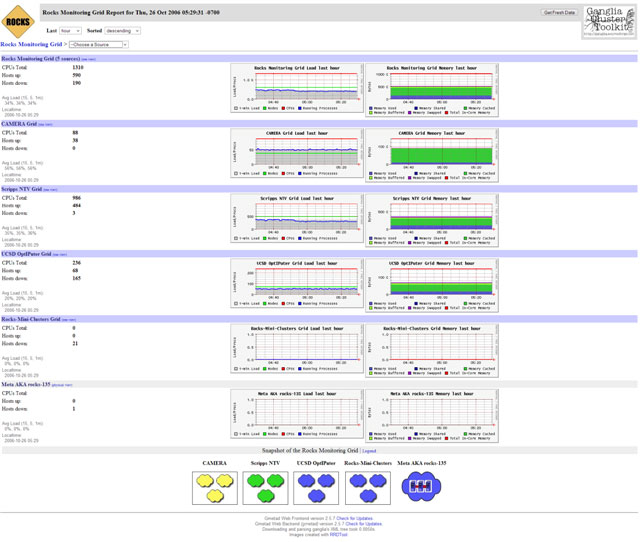Open the Ganglia Cluster Toolkit logo
Viewport: 640px width, 542px height.
coord(609,22)
